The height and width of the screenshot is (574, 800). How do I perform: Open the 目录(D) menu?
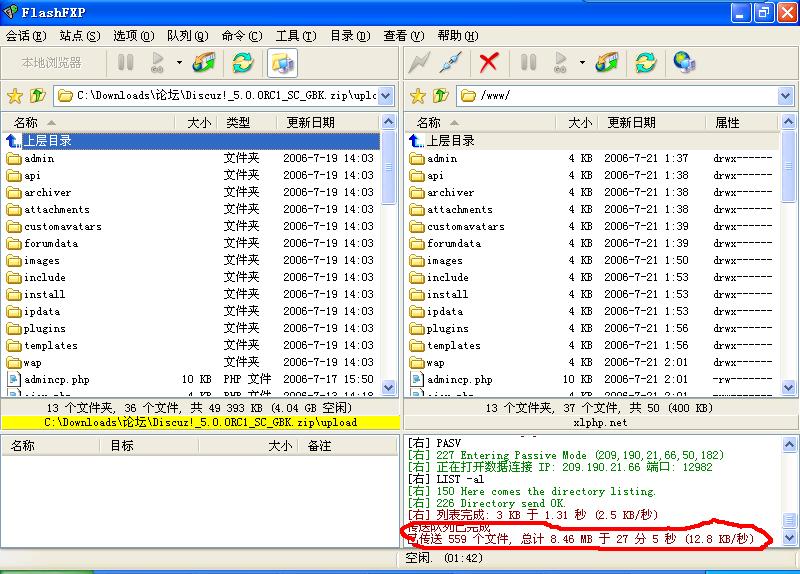point(350,36)
